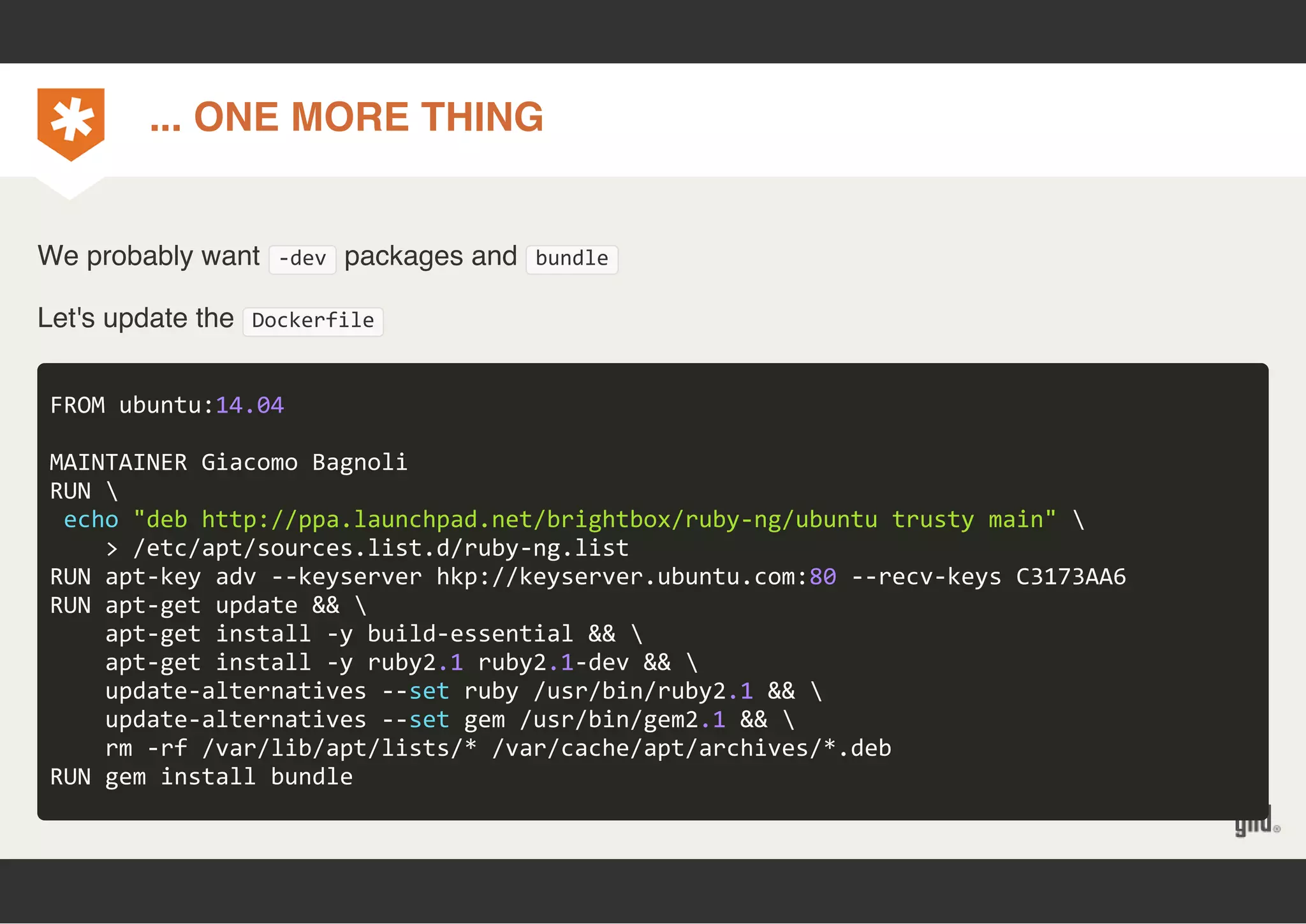
Task: Click the 'We probably want' sentence text
Action: (x=149, y=256)
